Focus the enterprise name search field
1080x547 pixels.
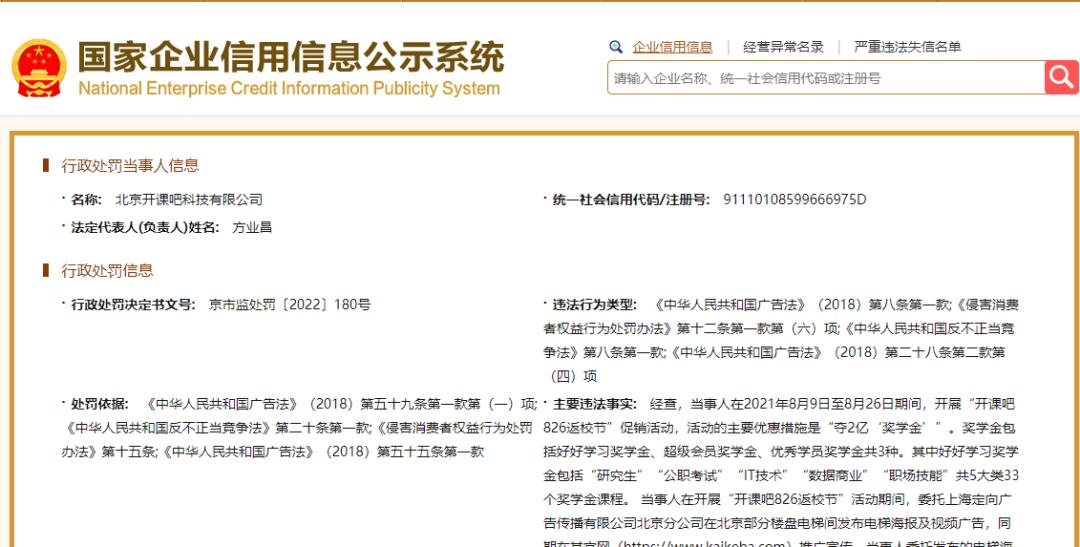click(x=826, y=78)
